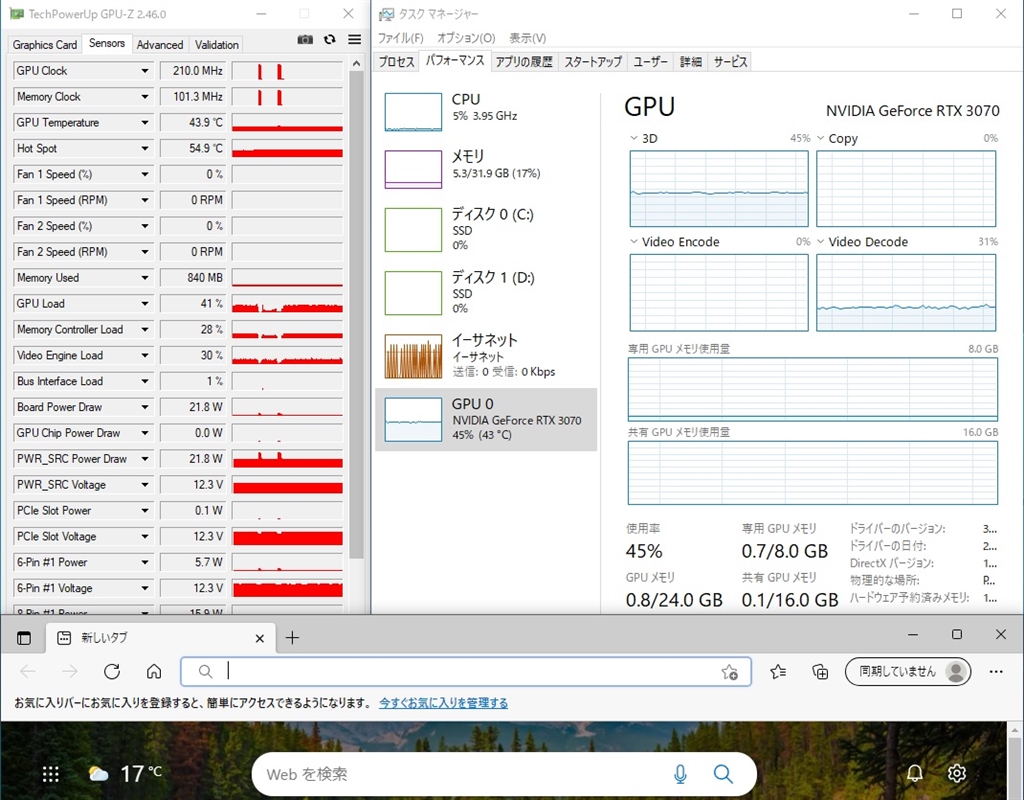
Task: Click the GPU Temperature 43.9 °C value
Action: tap(192, 123)
